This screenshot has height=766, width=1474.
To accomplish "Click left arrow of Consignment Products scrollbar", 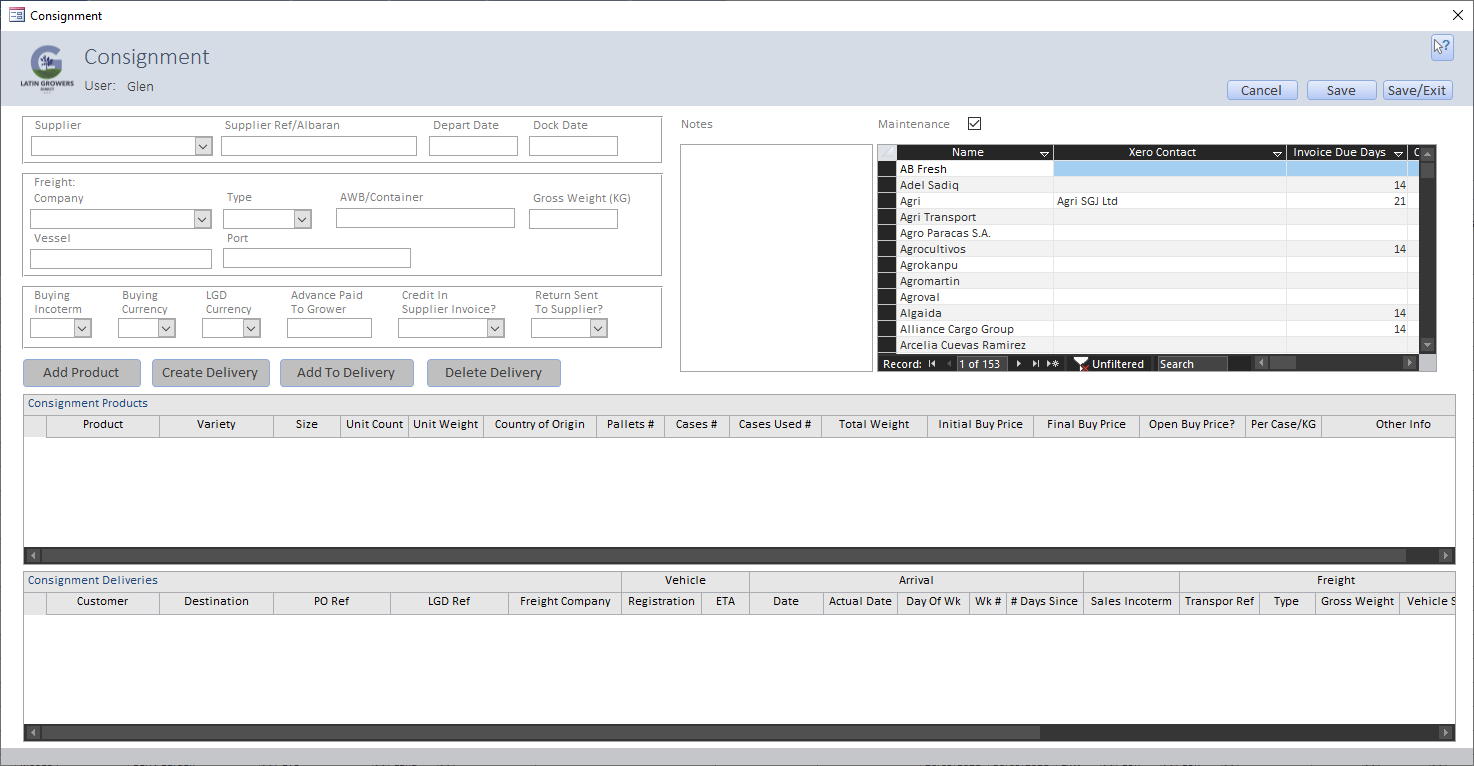I will point(33,555).
